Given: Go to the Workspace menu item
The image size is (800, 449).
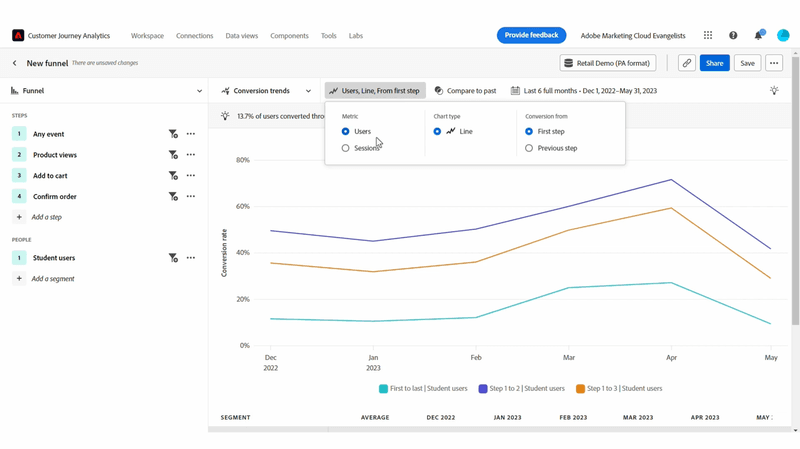Looking at the screenshot, I should tap(147, 36).
